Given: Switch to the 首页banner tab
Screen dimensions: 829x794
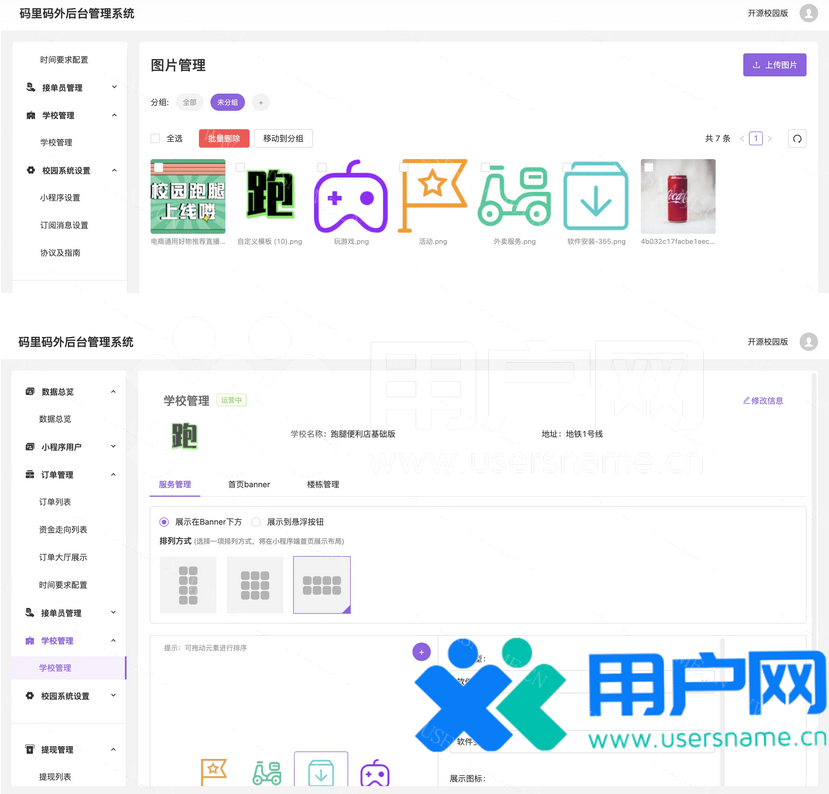Looking at the screenshot, I should [248, 485].
